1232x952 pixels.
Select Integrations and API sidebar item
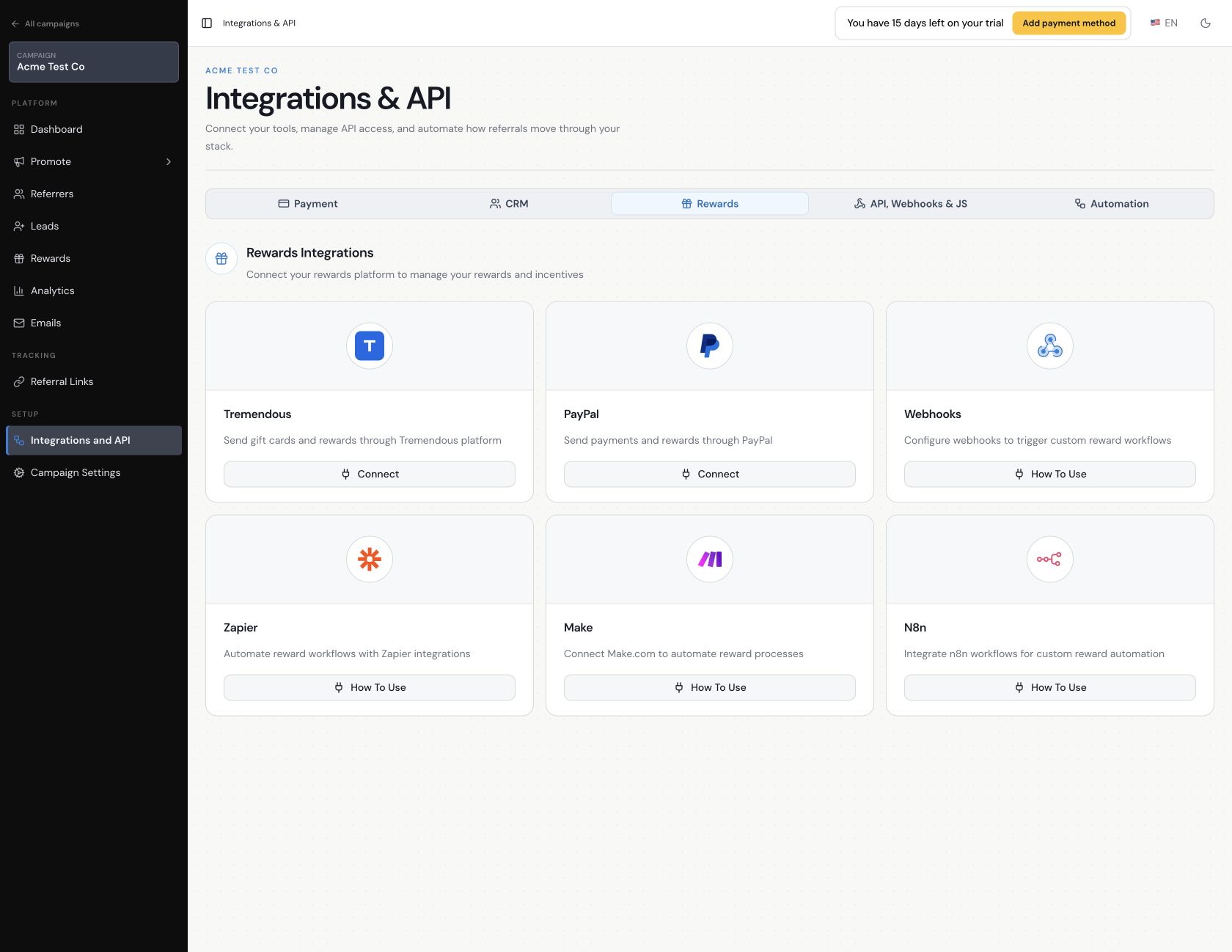tap(94, 440)
